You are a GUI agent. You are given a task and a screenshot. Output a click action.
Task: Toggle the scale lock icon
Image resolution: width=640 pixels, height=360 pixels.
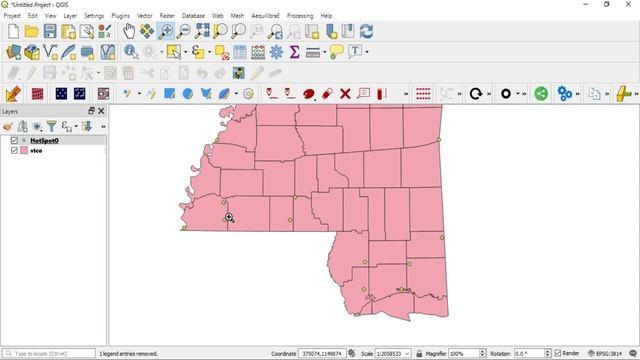click(419, 353)
